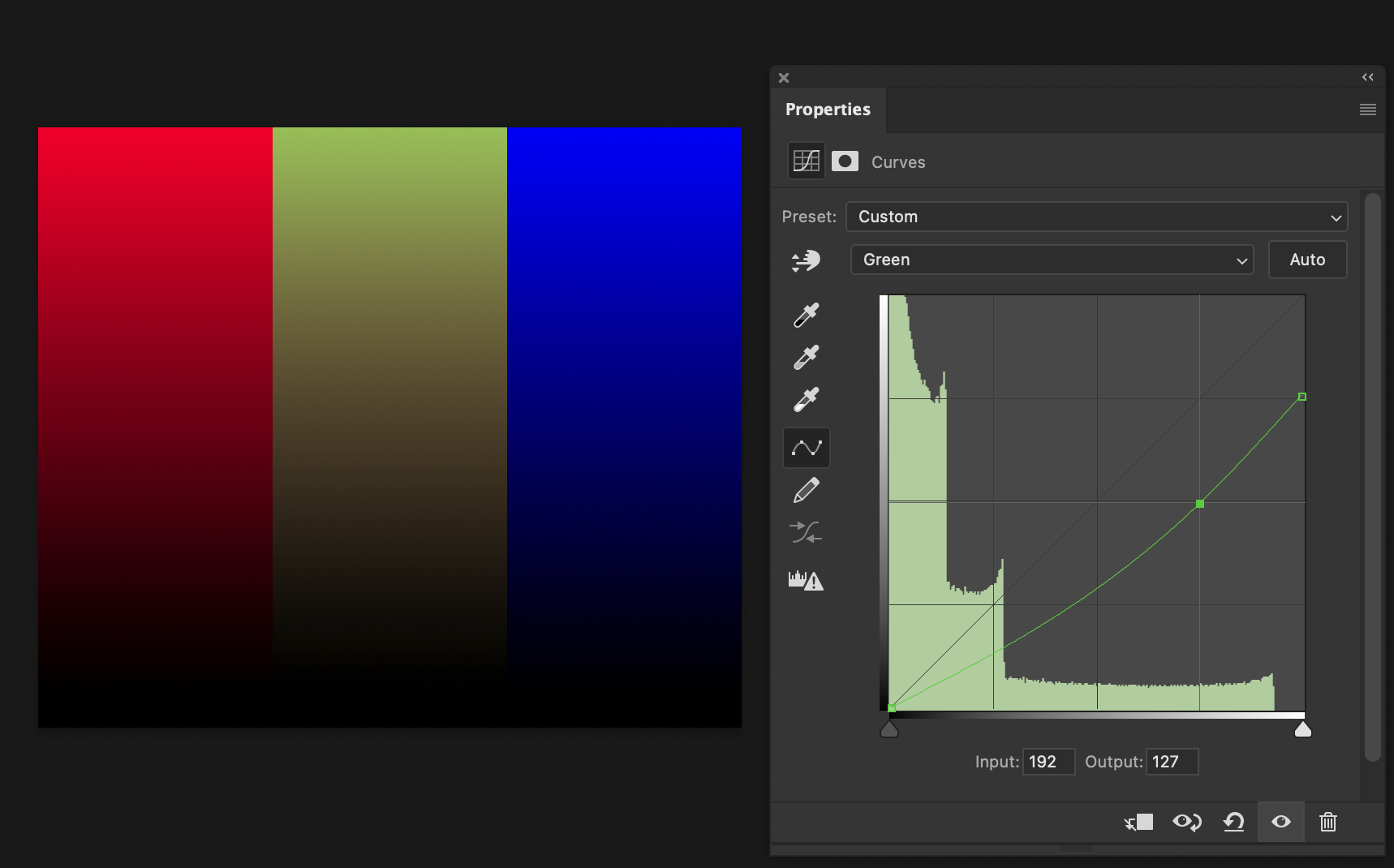Select the on-image targeted adjustment tool
The height and width of the screenshot is (868, 1394).
point(806,260)
